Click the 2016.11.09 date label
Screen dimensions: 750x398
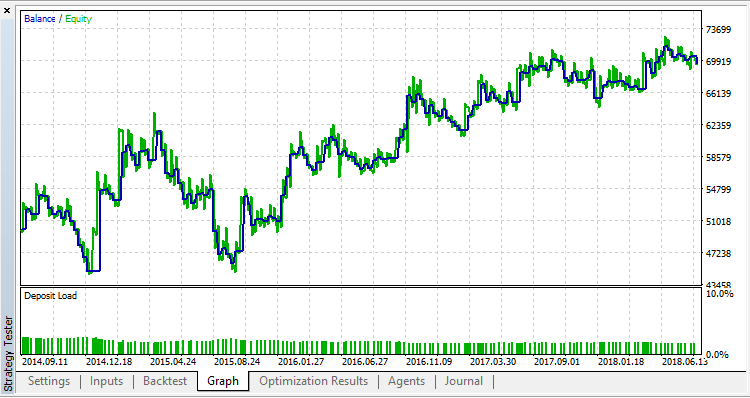pos(430,361)
